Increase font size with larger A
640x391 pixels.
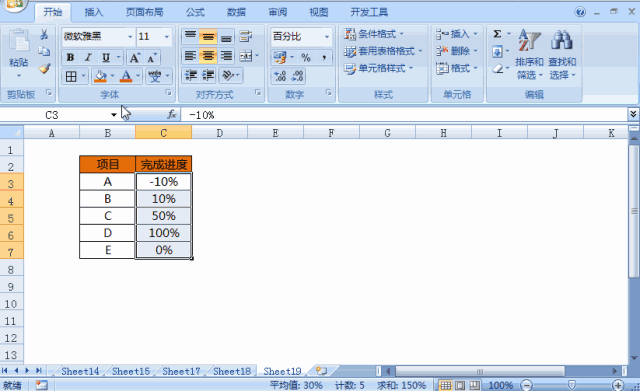tap(134, 58)
